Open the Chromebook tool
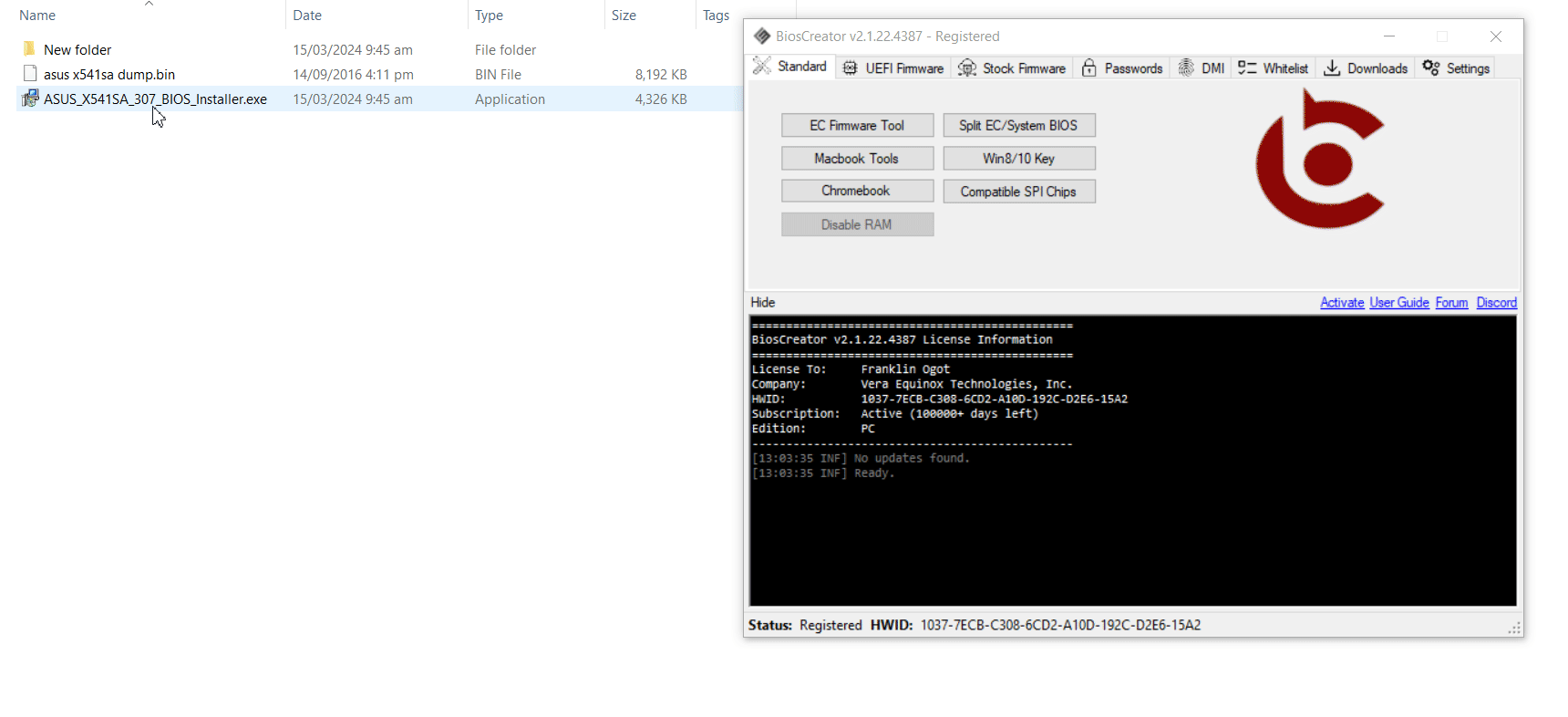The height and width of the screenshot is (717, 1568). (857, 191)
